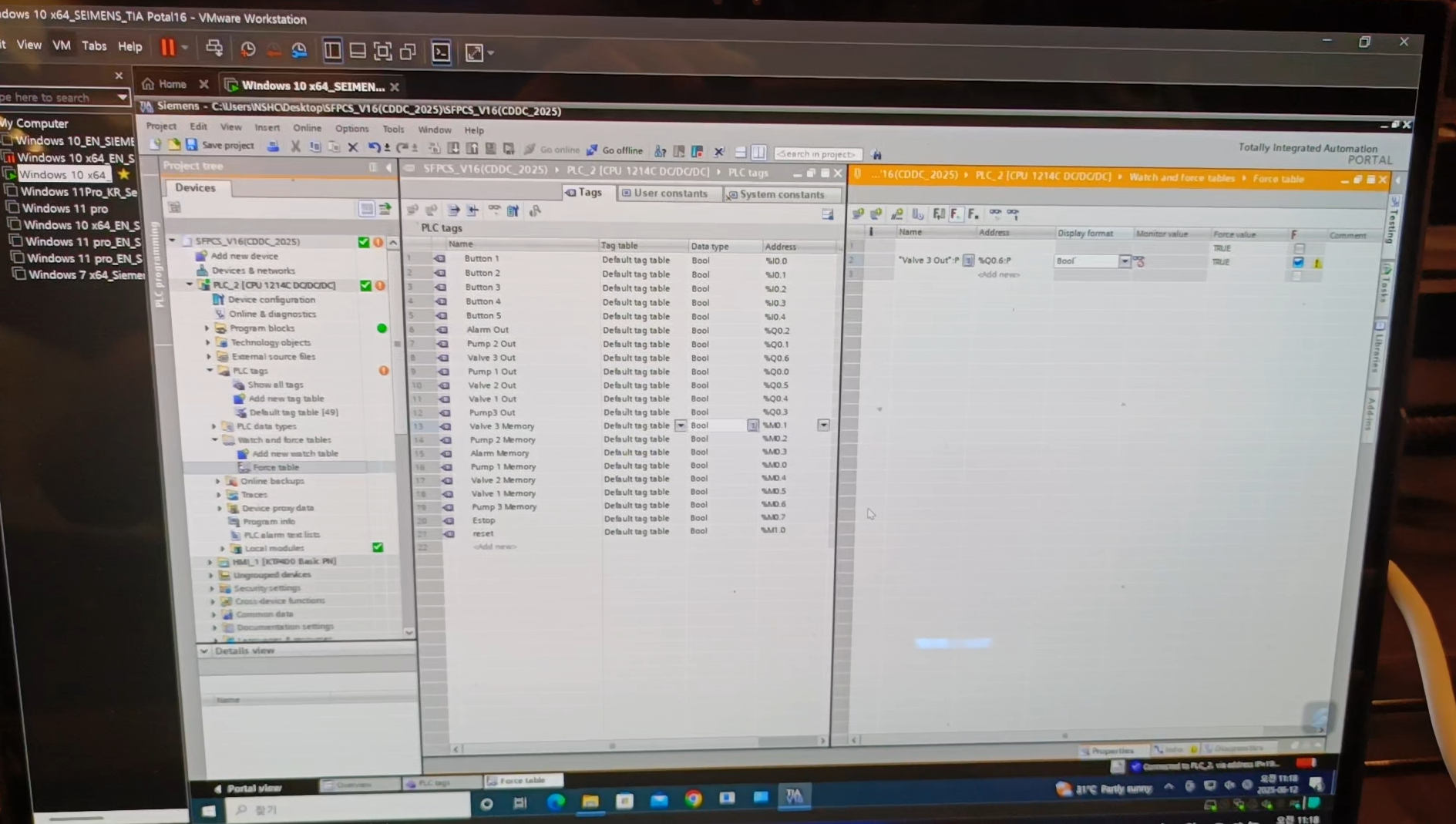Uncheck force checkbox for Valve 3 Out
This screenshot has height=824, width=1456.
(1298, 262)
